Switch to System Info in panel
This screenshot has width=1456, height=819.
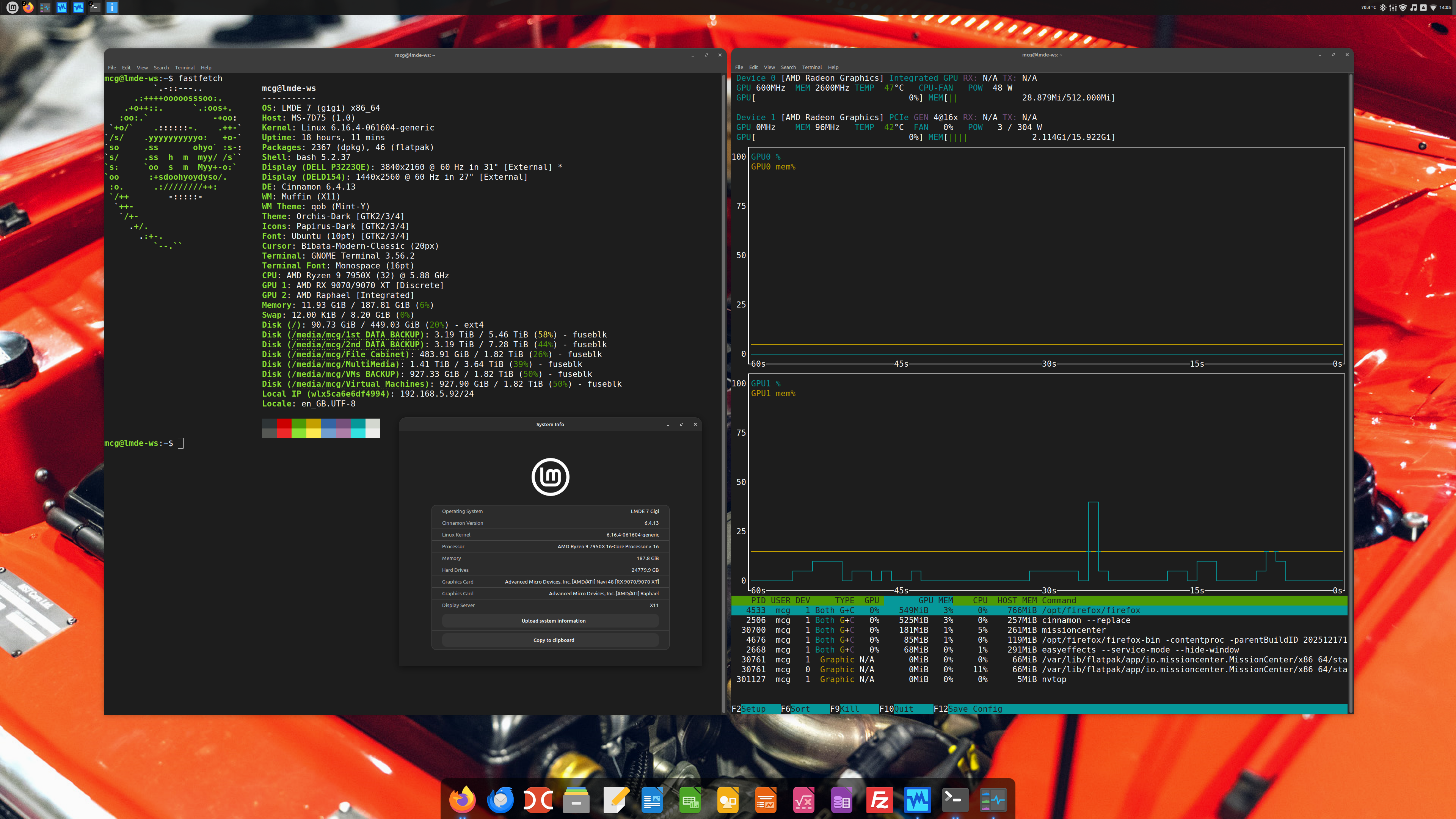tap(112, 7)
